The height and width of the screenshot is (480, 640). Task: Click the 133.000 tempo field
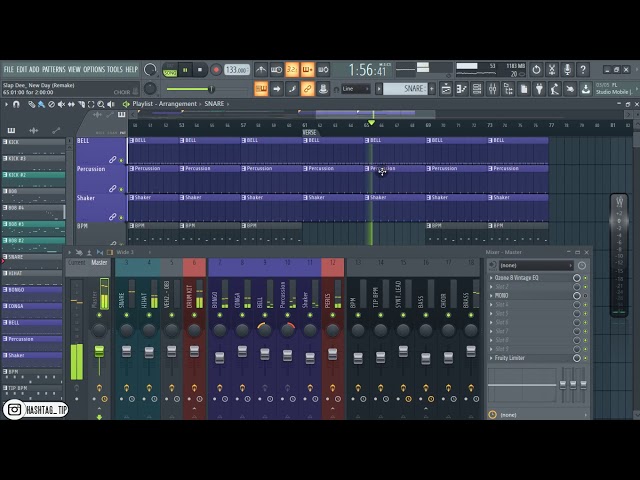[x=237, y=70]
